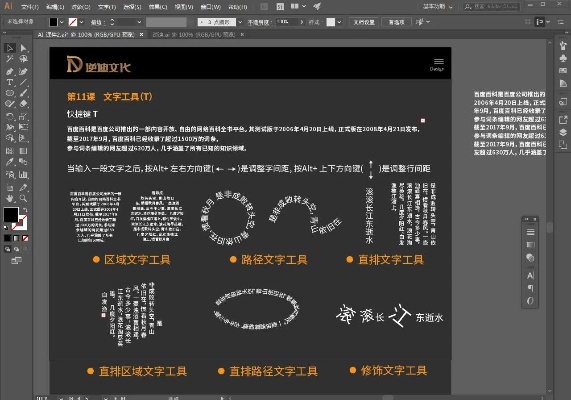The width and height of the screenshot is (571, 400).
Task: Select the Rotate tool
Action: pos(10,117)
